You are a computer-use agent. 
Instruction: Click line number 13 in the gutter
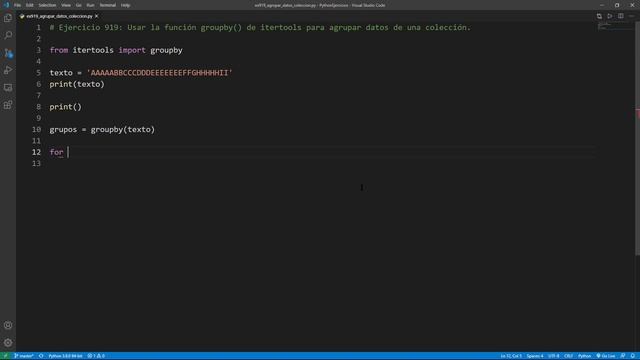(x=36, y=164)
